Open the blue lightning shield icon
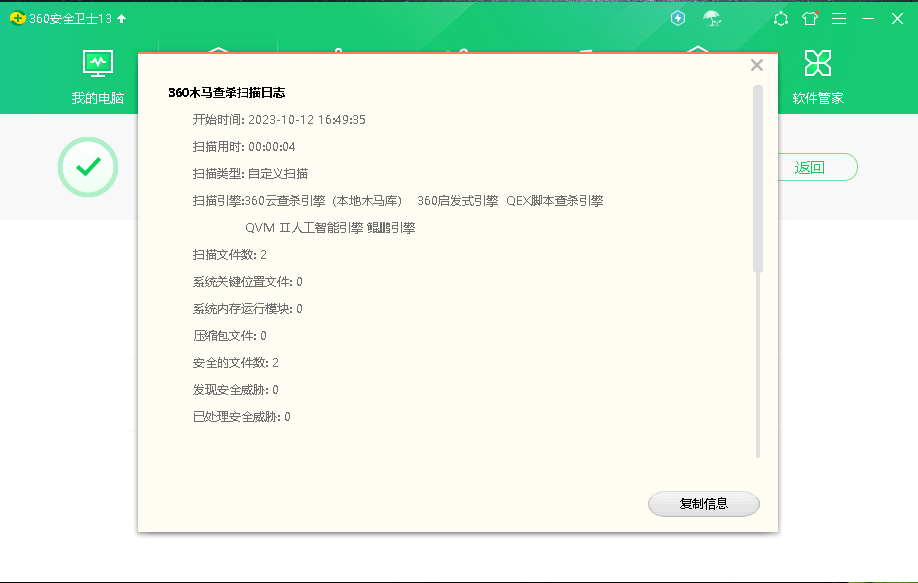The height and width of the screenshot is (583, 918). tap(678, 18)
